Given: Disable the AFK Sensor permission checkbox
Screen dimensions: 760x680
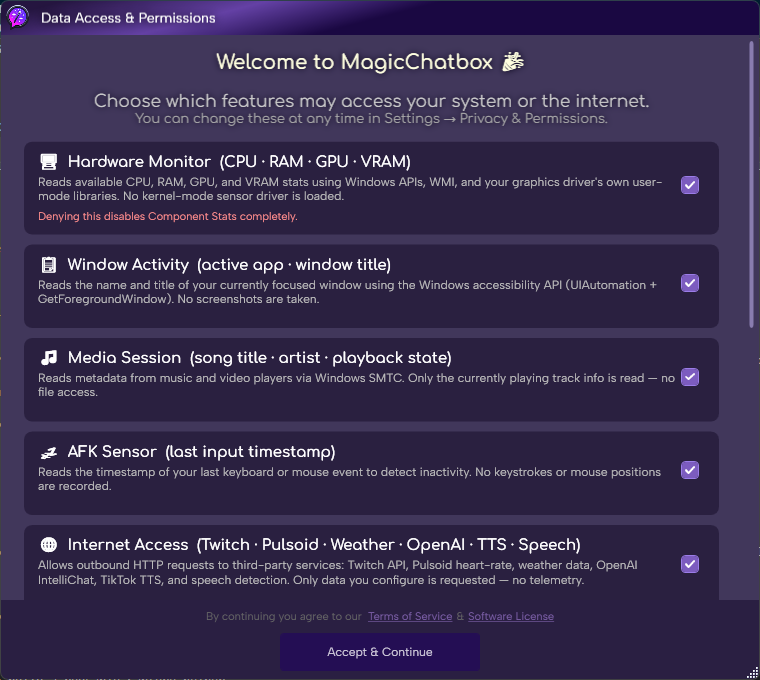Looking at the screenshot, I should [690, 470].
